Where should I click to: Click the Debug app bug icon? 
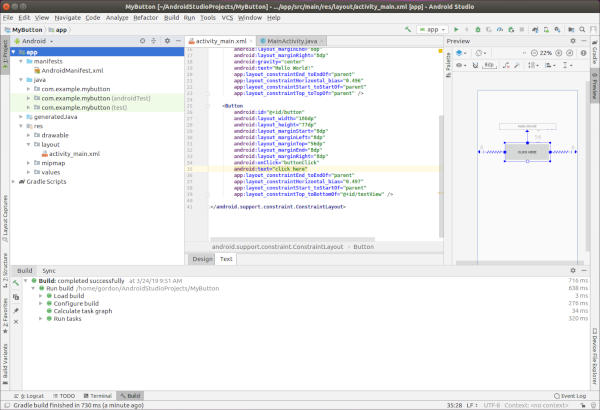pyautogui.click(x=478, y=29)
